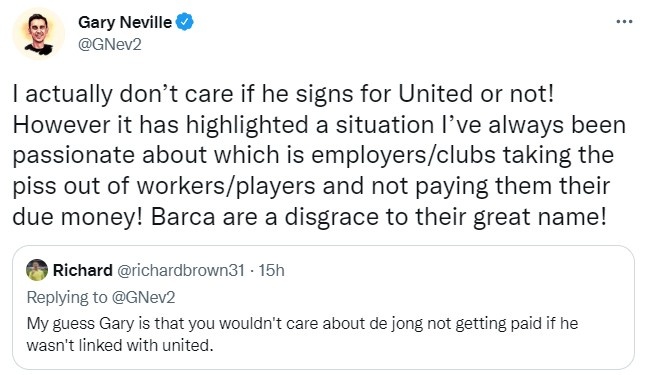Screen dimensions: 645x375
Task: Open Gary Neville's profile avatar
Action: tap(39, 34)
